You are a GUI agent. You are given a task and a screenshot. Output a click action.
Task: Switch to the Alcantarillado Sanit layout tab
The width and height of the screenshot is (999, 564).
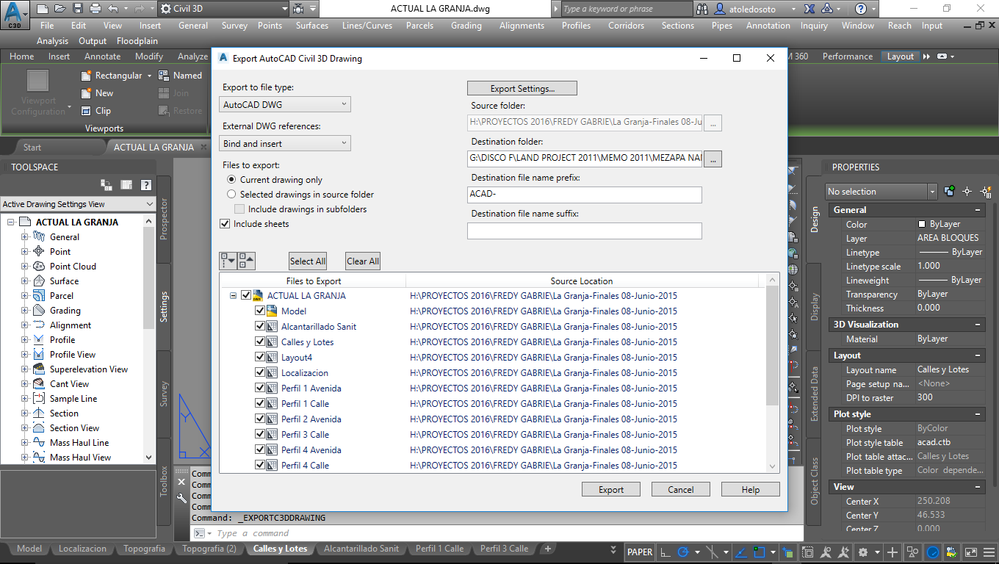point(361,549)
